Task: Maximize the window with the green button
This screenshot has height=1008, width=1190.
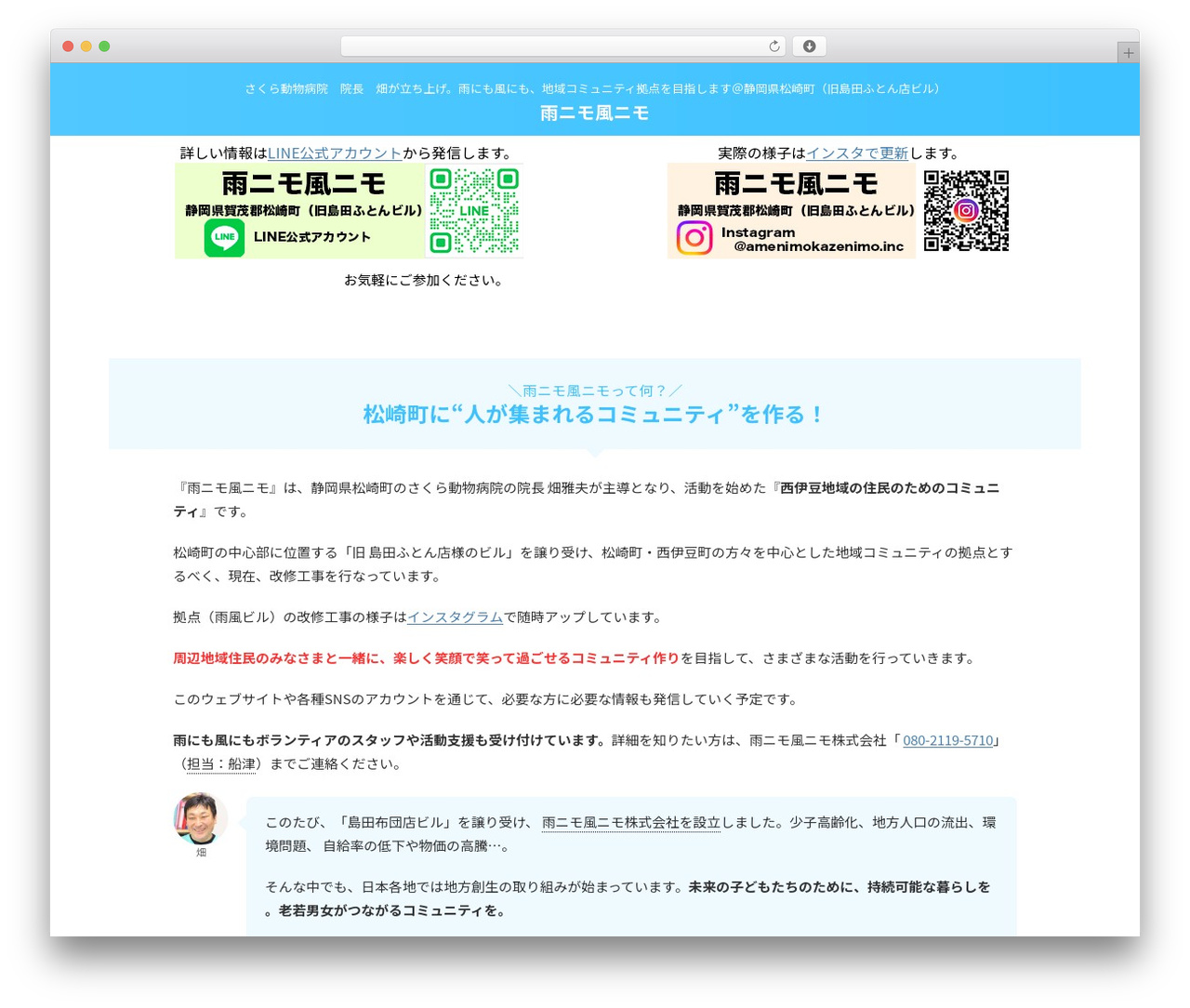Action: [104, 46]
